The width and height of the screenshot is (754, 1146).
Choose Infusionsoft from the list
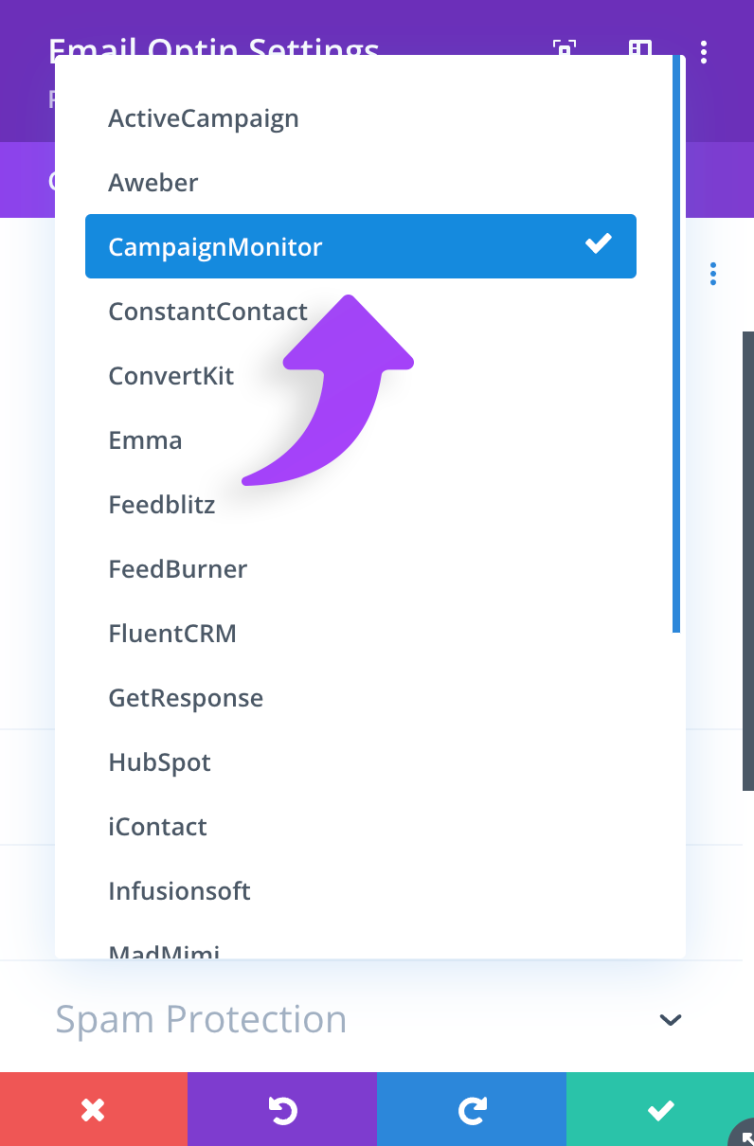point(179,891)
